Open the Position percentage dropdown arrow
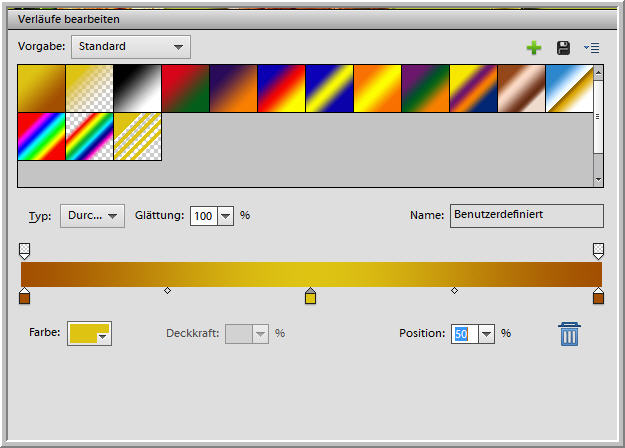 [486, 334]
